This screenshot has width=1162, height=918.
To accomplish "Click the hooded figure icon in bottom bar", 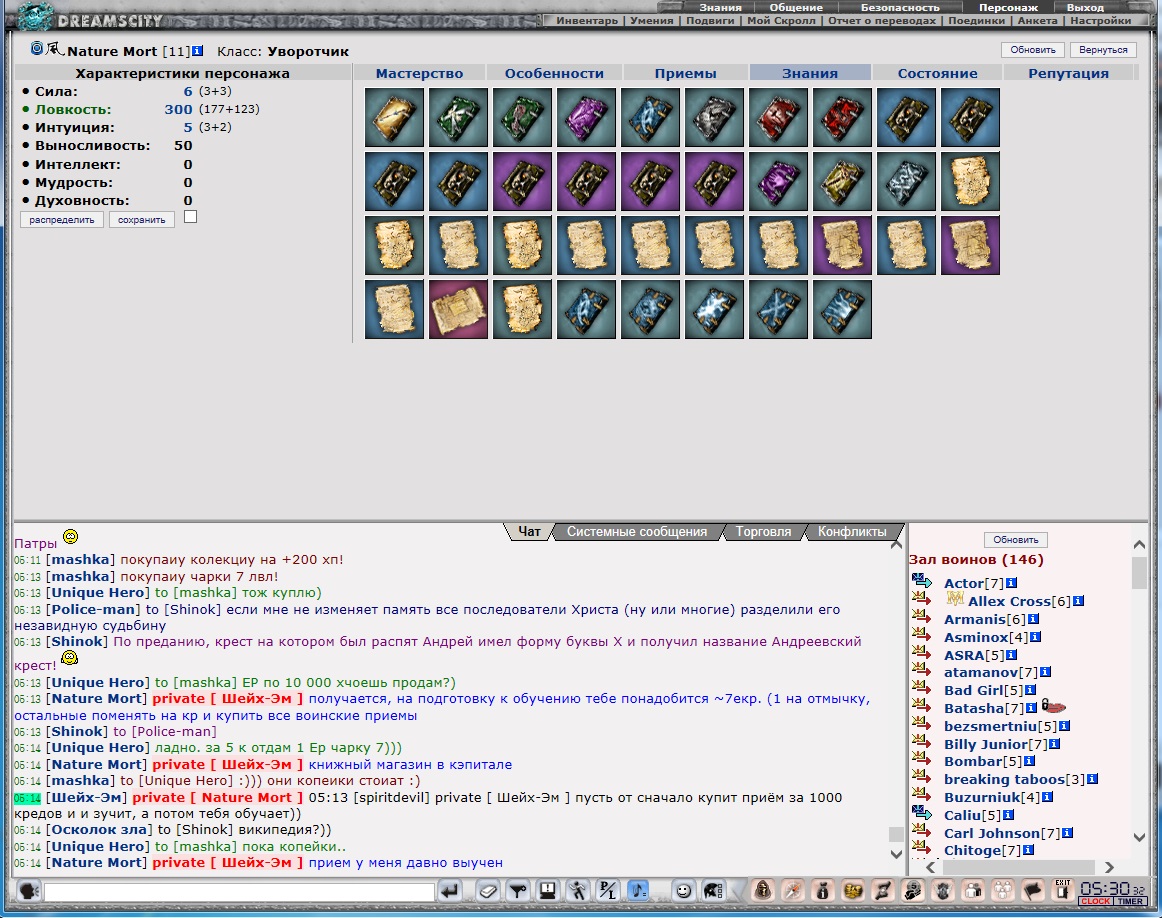I will click(763, 889).
